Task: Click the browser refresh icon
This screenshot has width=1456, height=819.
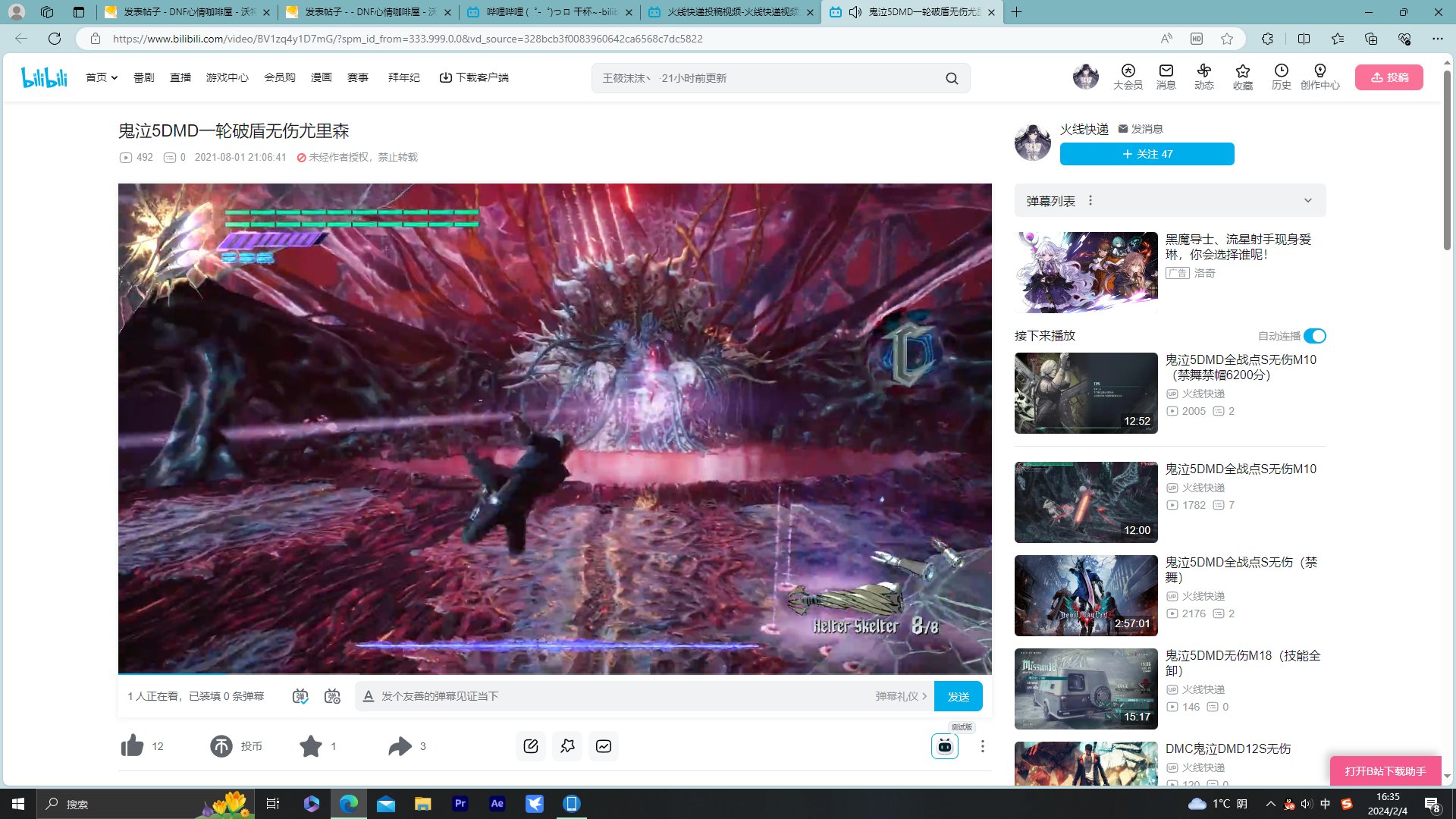Action: 55,39
